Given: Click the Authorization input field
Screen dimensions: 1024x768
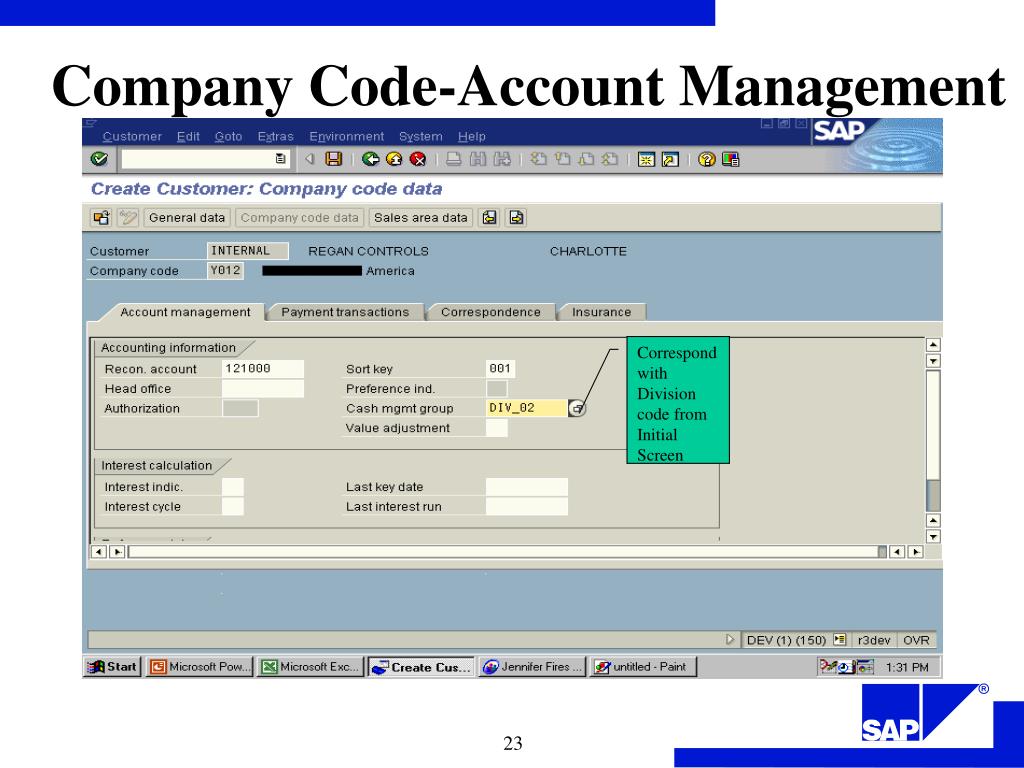Looking at the screenshot, I should [240, 408].
